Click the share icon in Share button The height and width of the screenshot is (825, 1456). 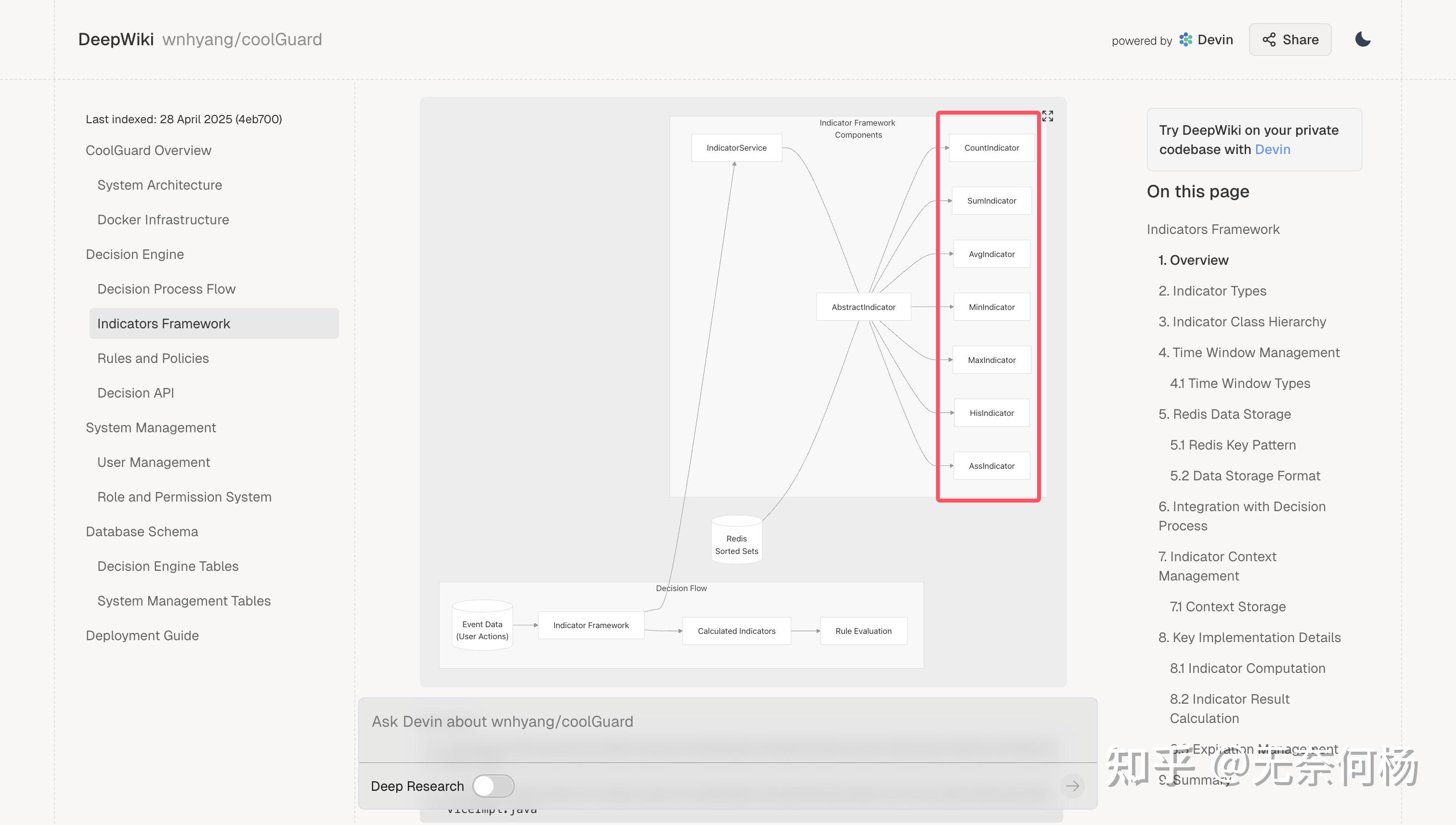pos(1269,39)
